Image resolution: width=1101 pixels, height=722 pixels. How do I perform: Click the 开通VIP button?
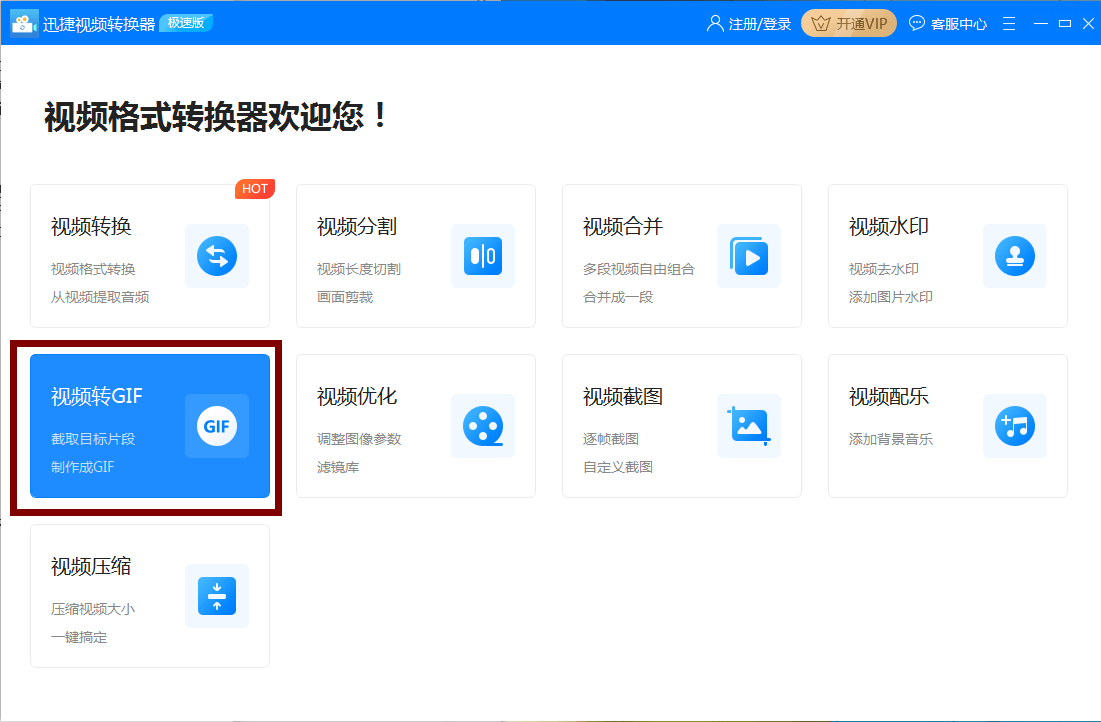[x=849, y=24]
